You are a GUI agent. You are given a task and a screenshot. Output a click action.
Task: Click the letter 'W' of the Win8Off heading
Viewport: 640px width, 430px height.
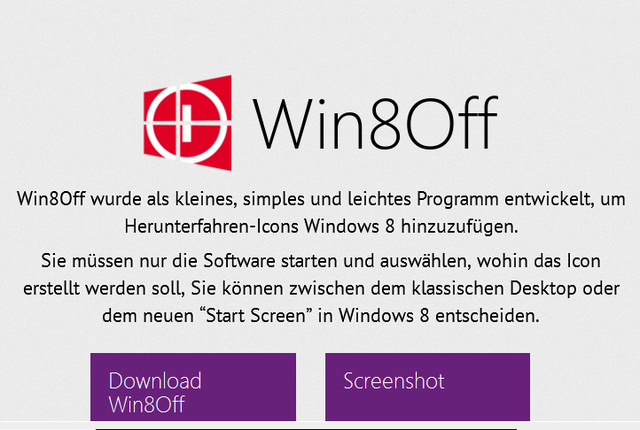(280, 124)
